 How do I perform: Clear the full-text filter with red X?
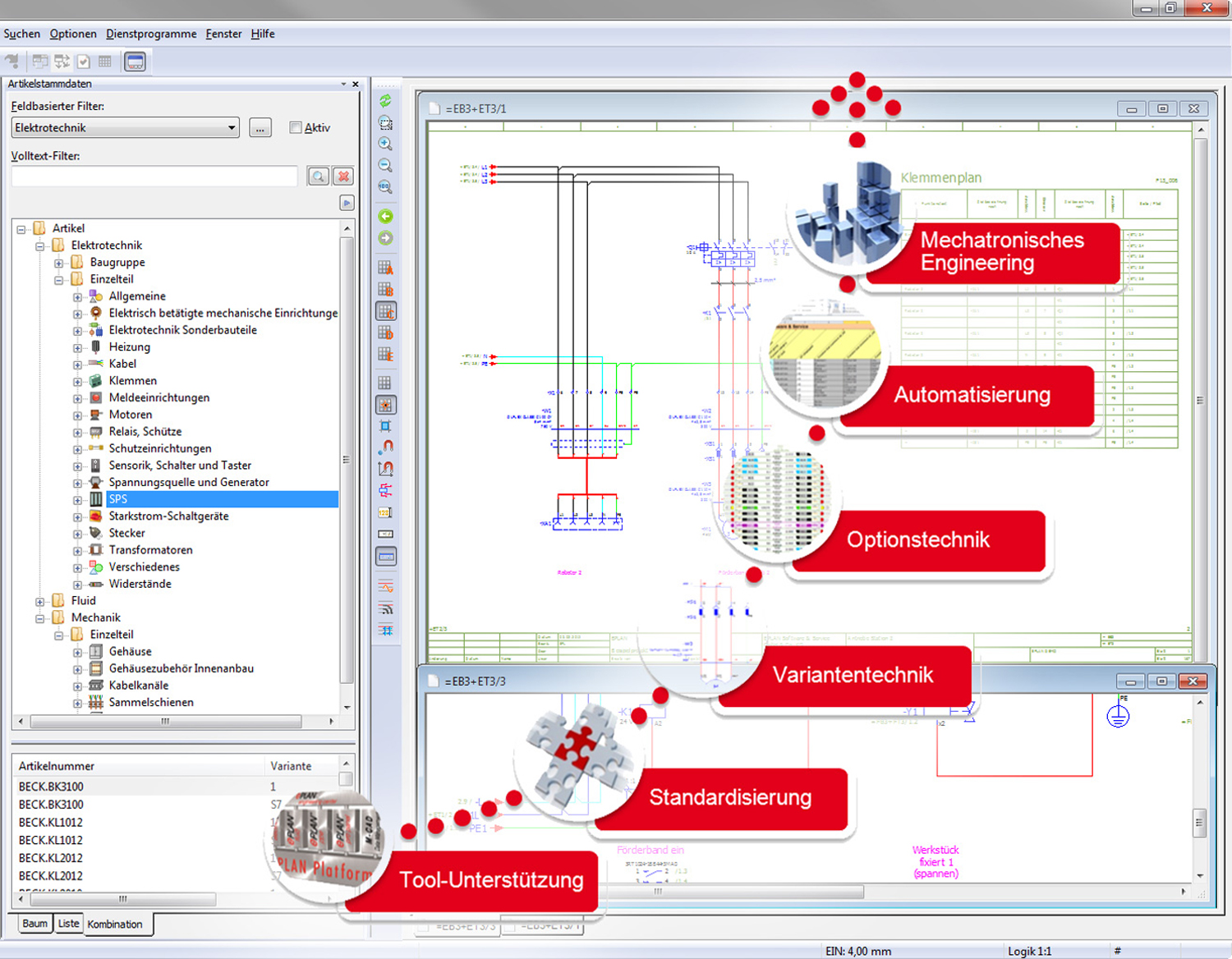point(343,177)
